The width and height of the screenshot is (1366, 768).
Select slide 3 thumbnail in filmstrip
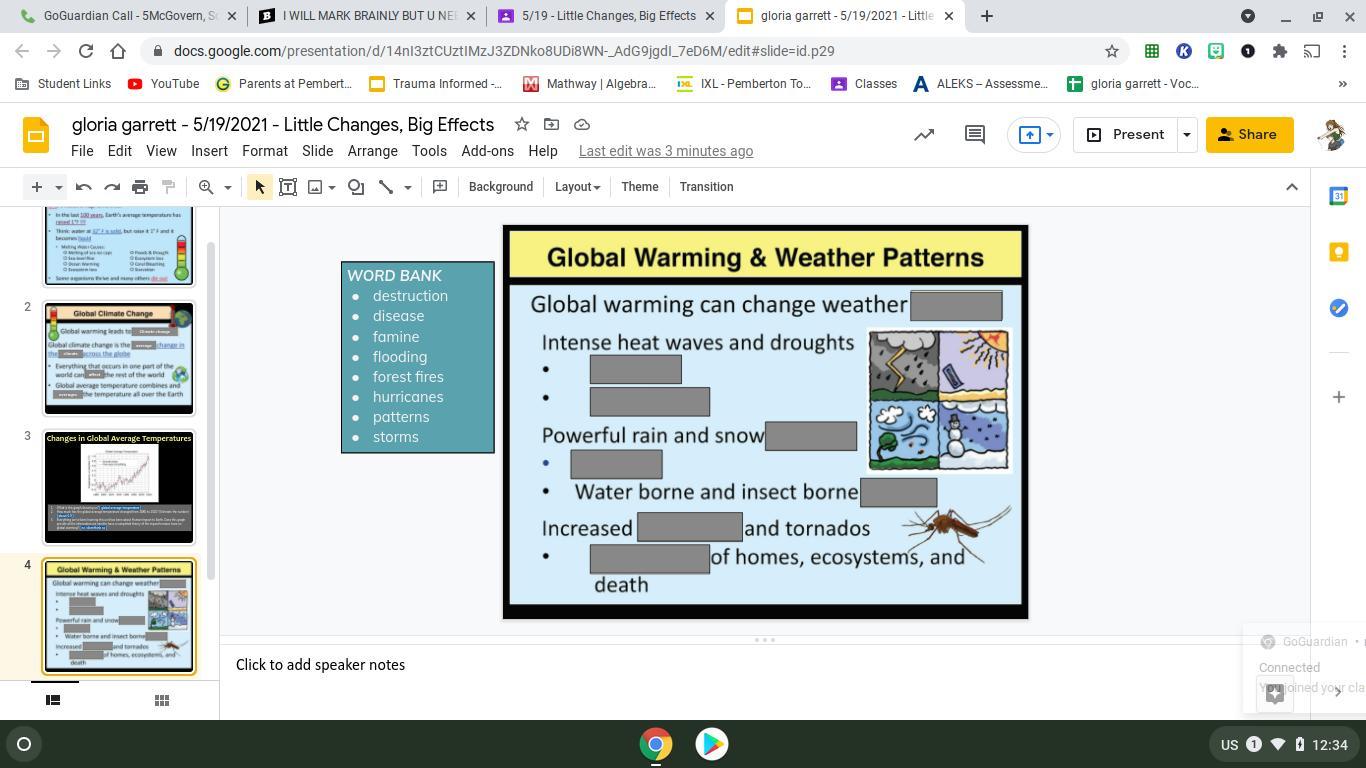(x=118, y=487)
